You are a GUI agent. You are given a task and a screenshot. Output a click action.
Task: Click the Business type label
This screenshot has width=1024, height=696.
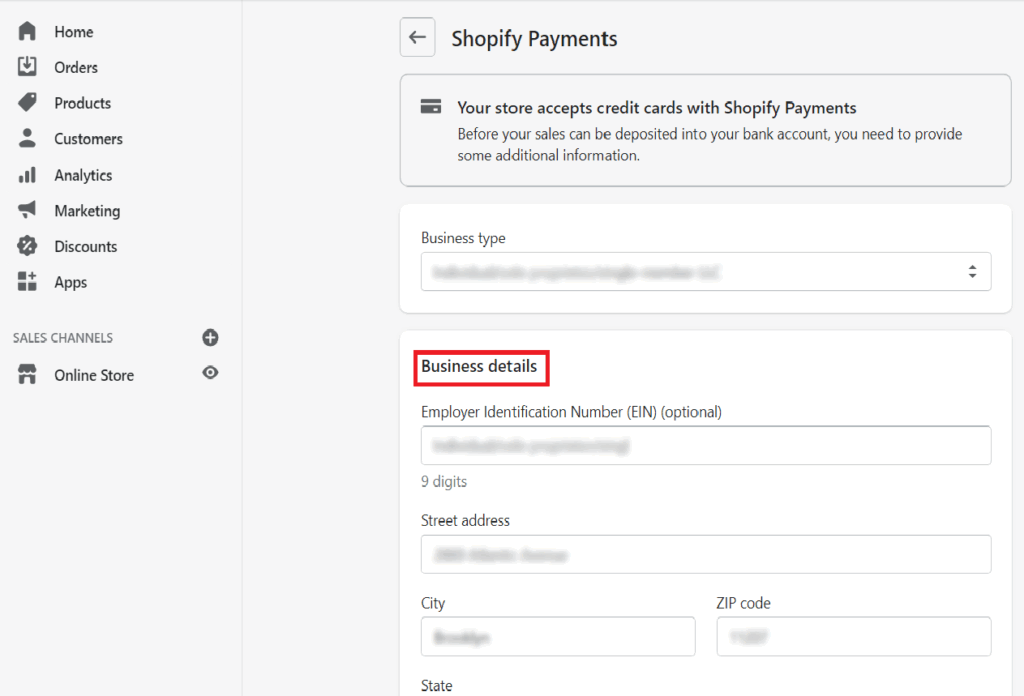463,238
